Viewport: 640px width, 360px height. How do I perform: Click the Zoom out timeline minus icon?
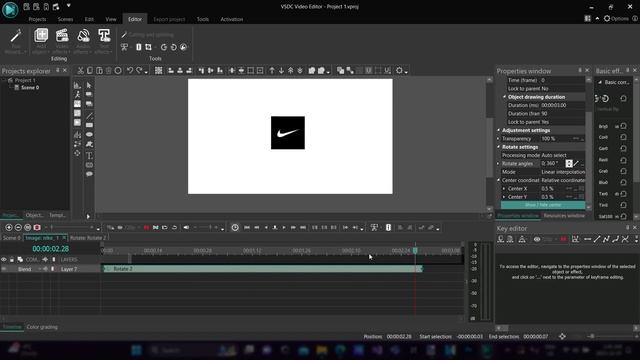[18, 227]
